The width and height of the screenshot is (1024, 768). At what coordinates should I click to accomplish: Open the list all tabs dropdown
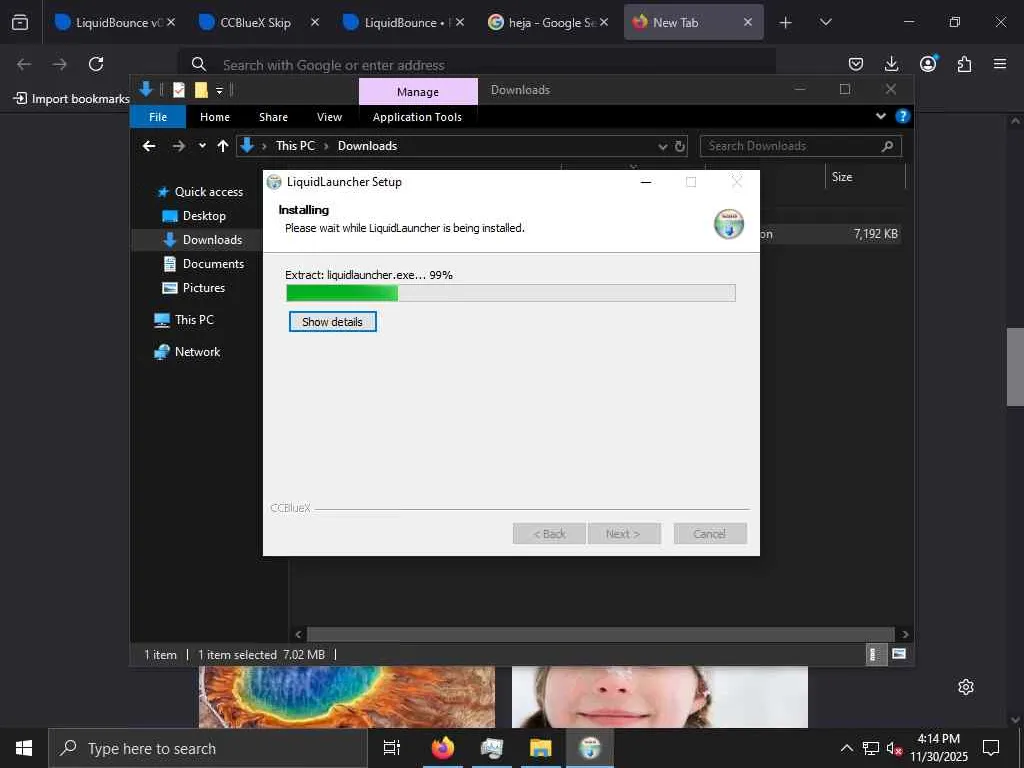825,22
